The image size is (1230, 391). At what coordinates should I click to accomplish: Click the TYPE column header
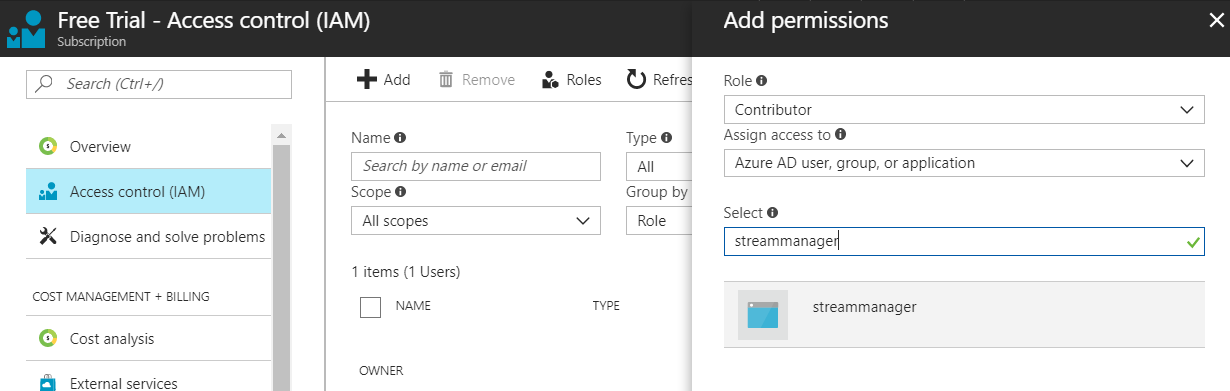[x=607, y=306]
